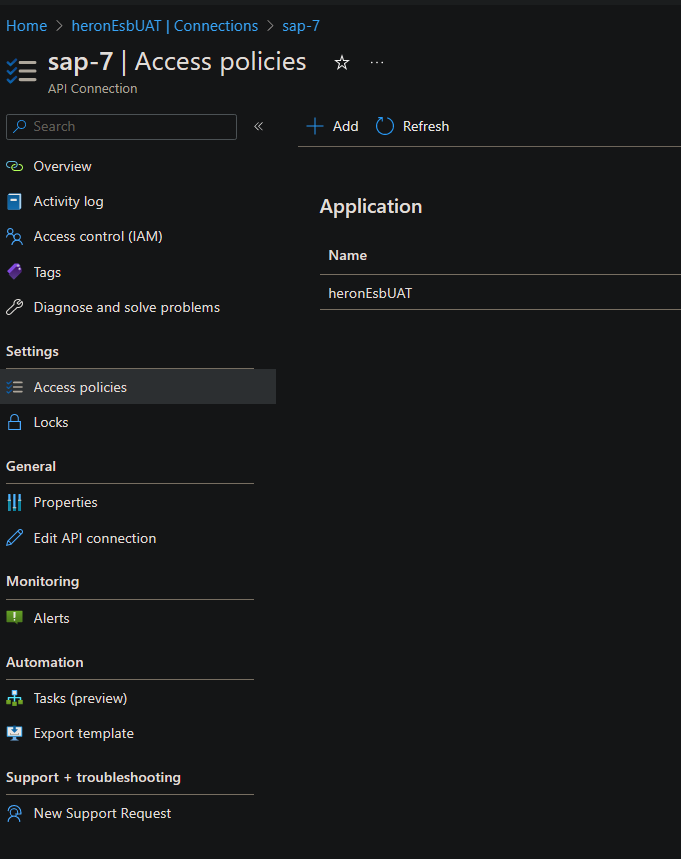Click the Diagnose and solve problems wrench icon
The width and height of the screenshot is (681, 859).
[x=15, y=307]
